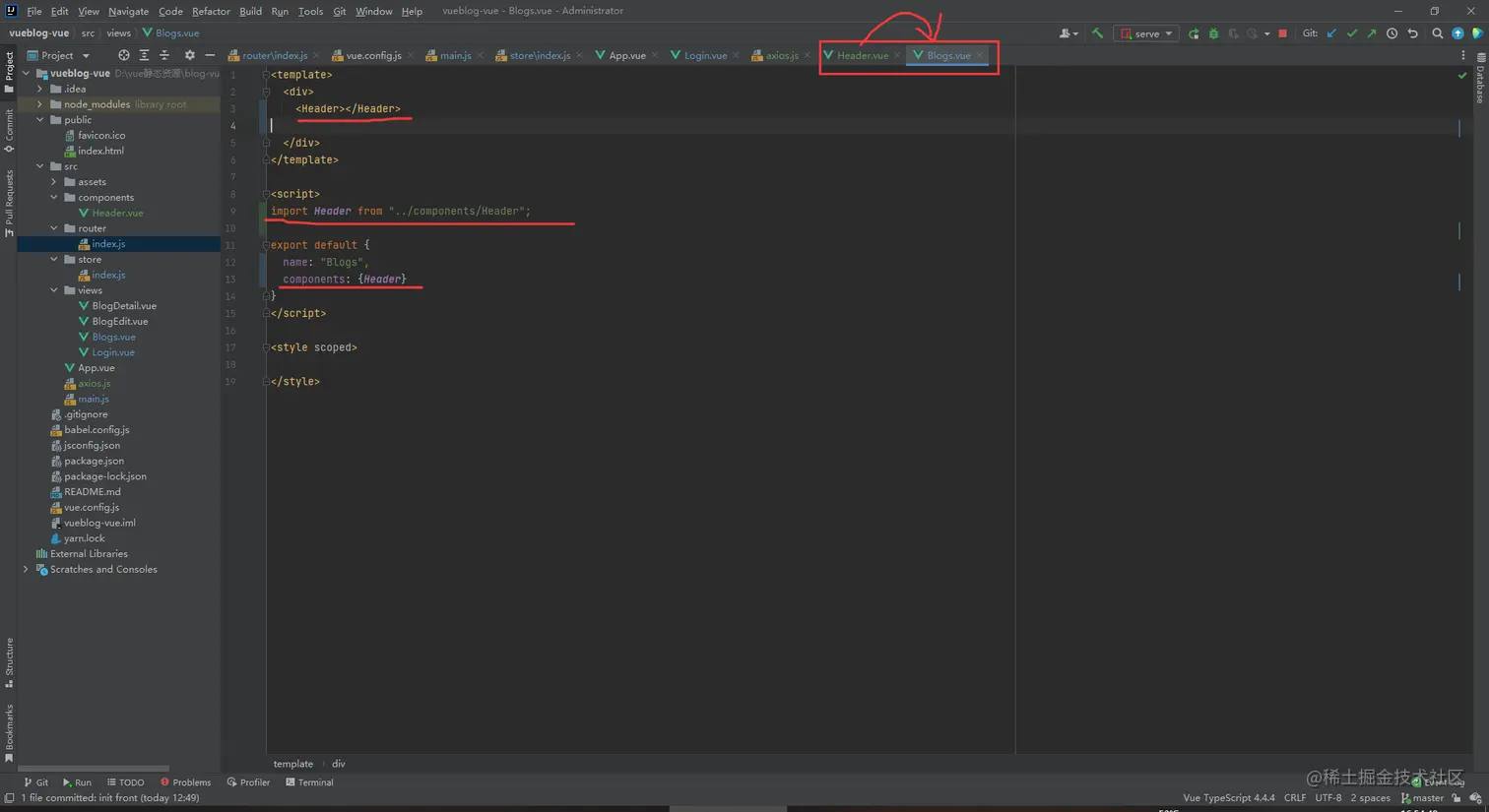This screenshot has width=1489, height=812.
Task: Collapse the src folder
Action: point(40,166)
